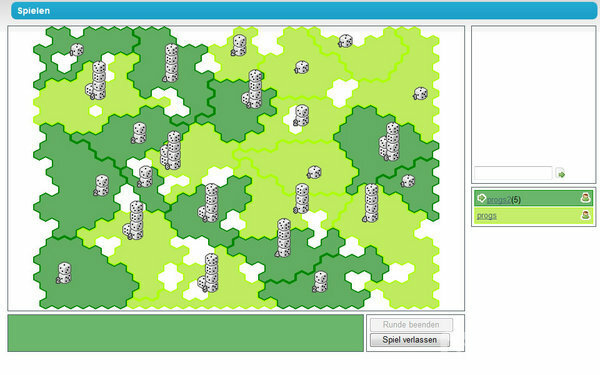Click the avatar icon in progs2 row
This screenshot has height=375, width=600.
[x=585, y=198]
